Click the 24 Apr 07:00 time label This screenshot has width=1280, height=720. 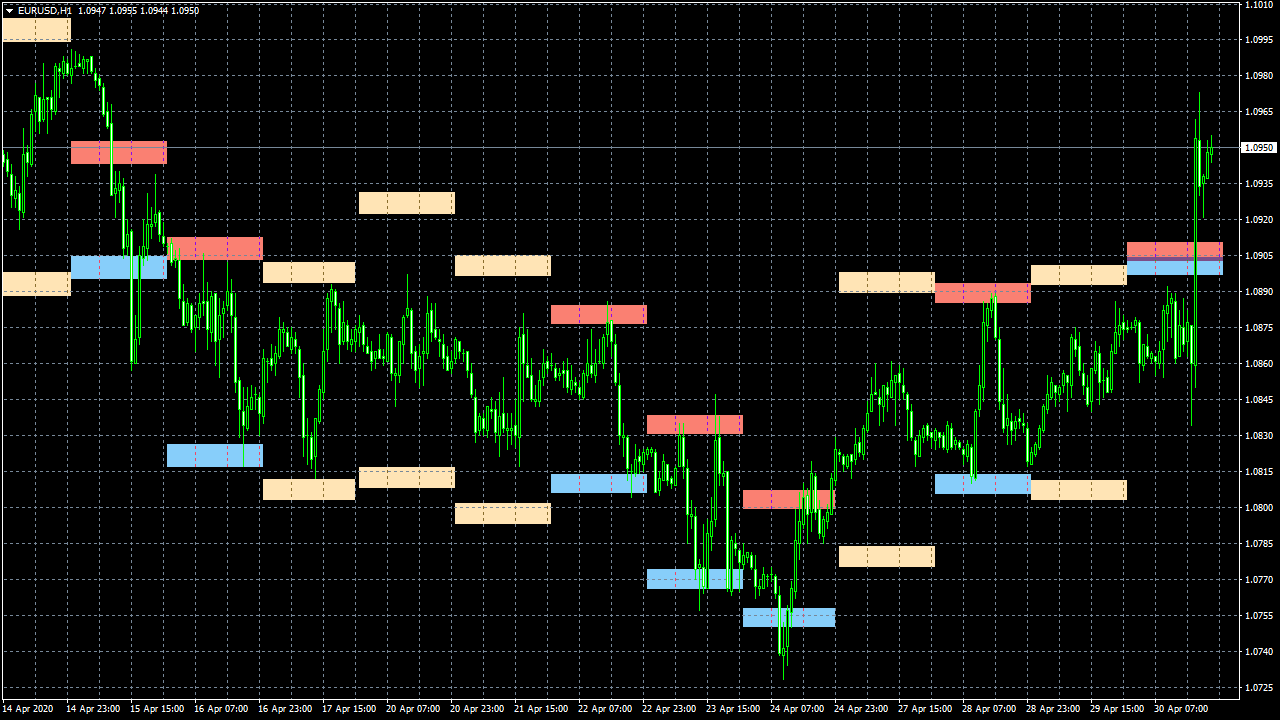point(797,709)
